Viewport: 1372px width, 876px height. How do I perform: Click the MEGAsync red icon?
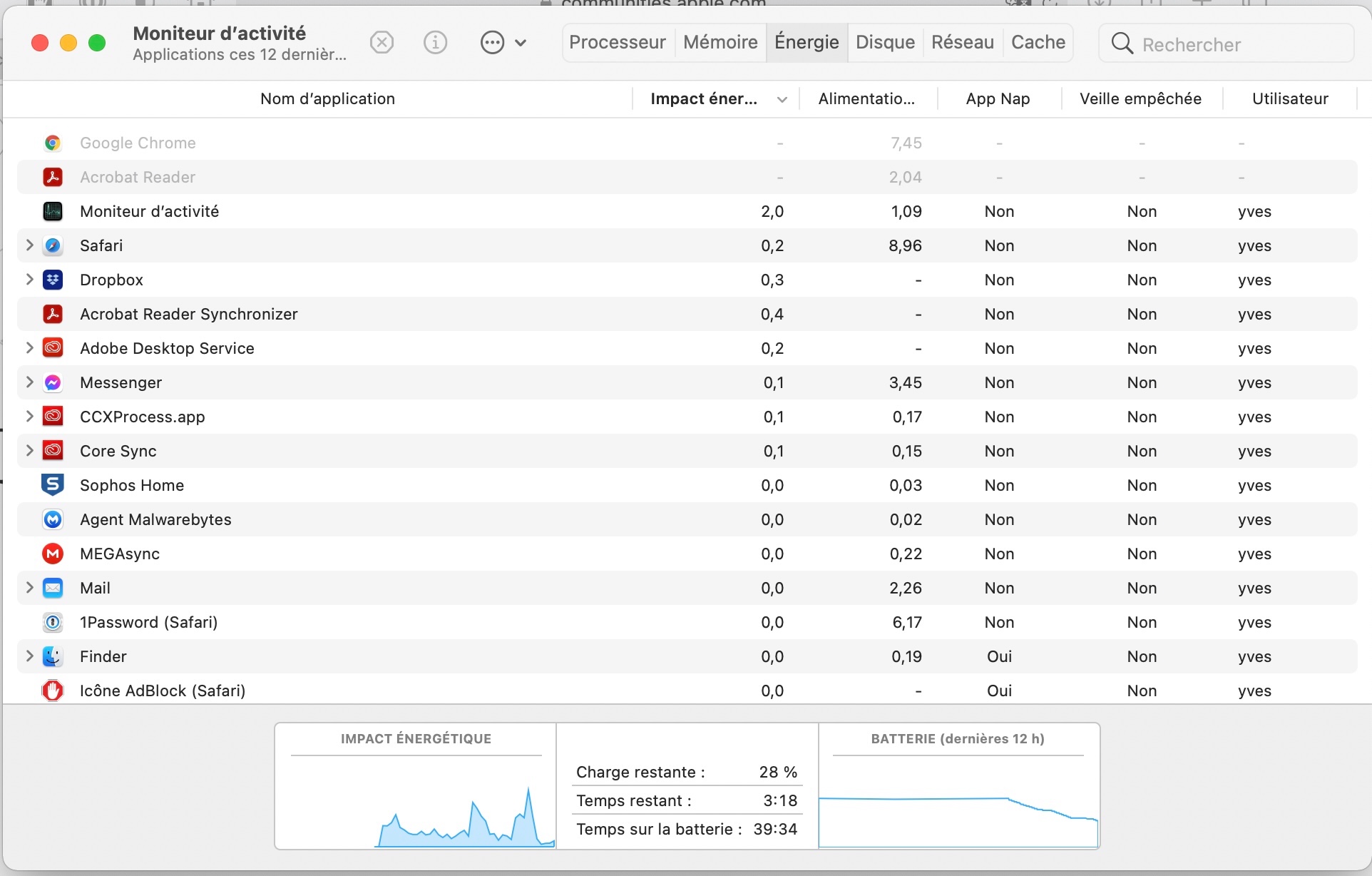[x=53, y=554]
